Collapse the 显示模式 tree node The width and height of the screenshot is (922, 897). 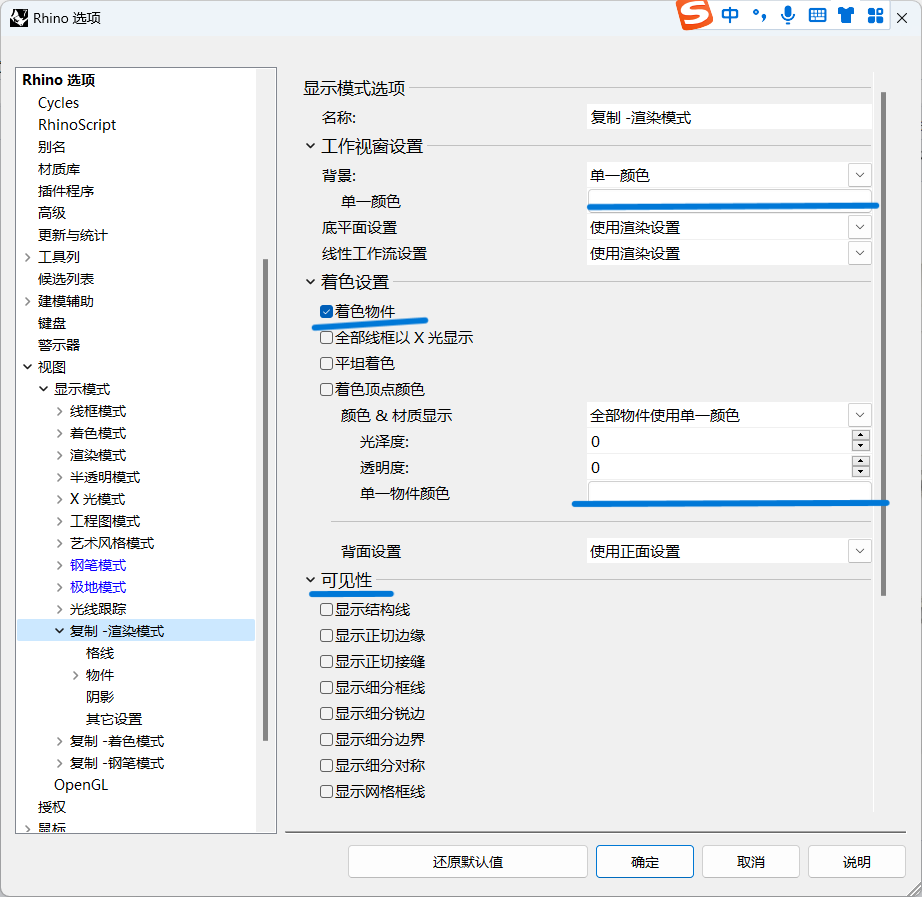coord(44,389)
